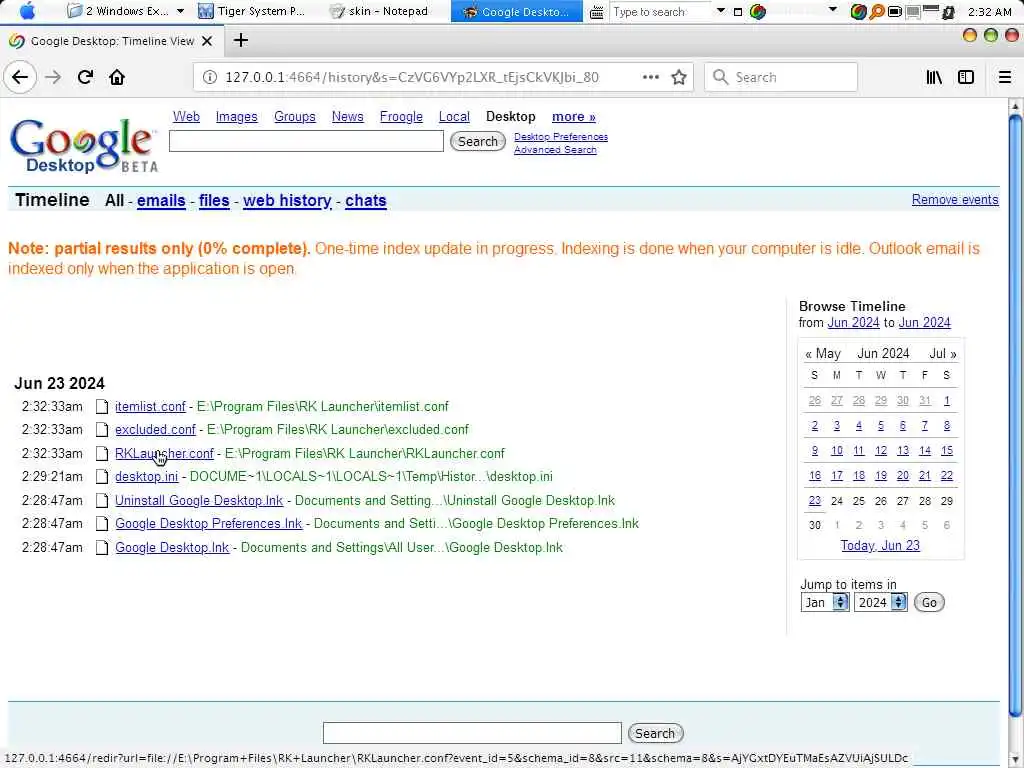1024x768 pixels.
Task: Focus the 'Type to search' deskbar field
Action: coord(660,11)
